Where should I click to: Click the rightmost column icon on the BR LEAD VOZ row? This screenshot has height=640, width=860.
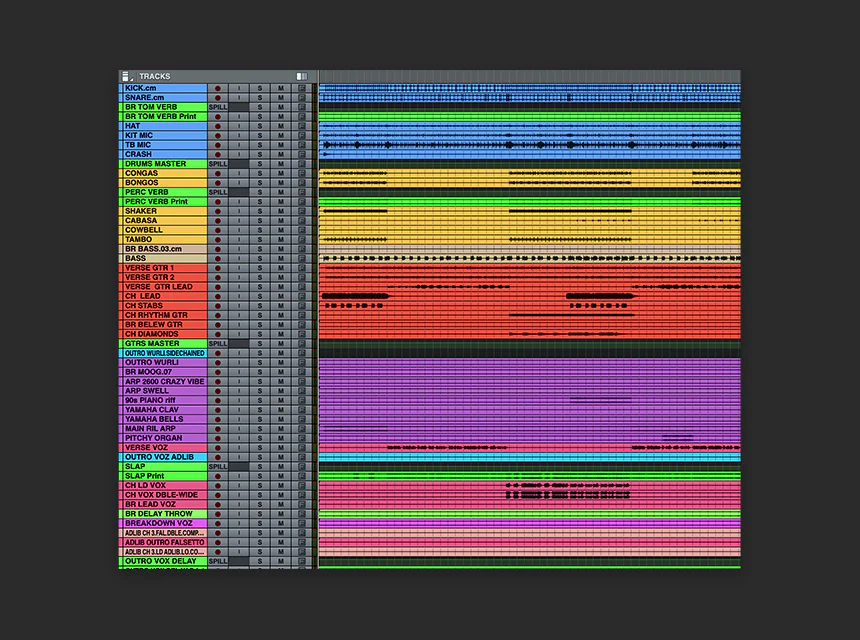pos(302,505)
